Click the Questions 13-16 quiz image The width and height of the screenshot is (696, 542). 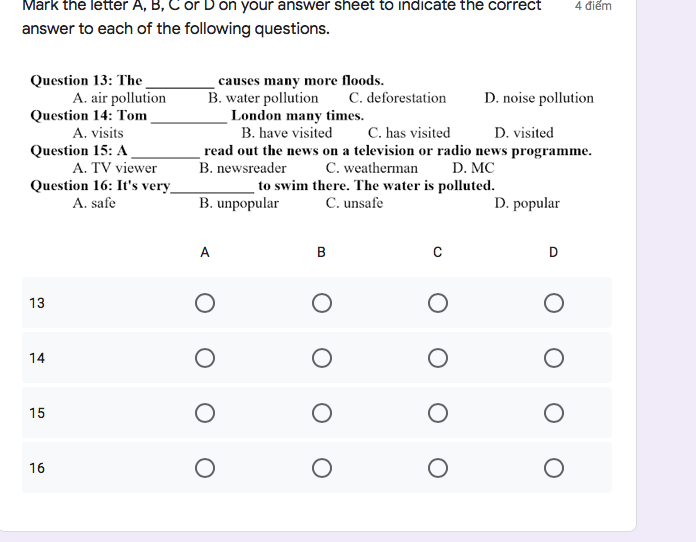[311, 141]
